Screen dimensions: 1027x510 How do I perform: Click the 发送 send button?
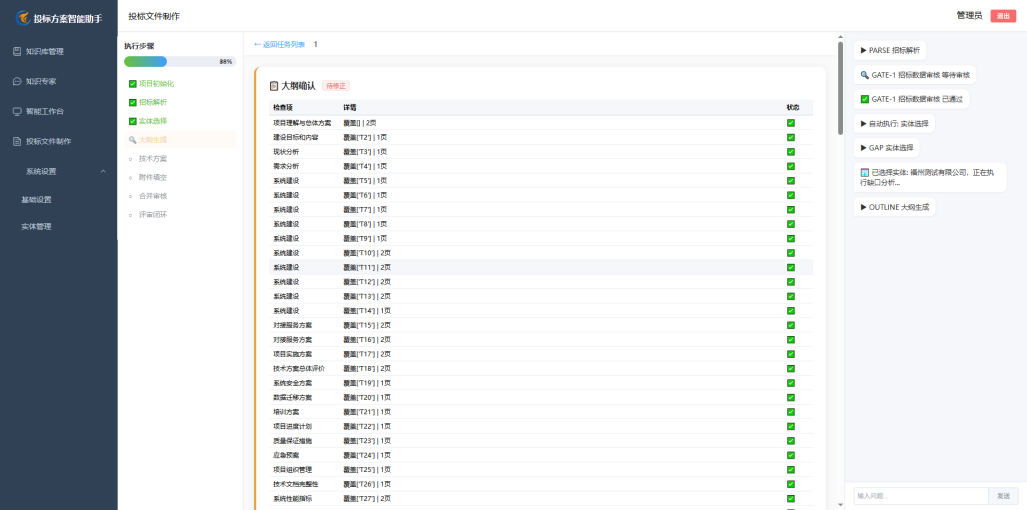[x=1003, y=496]
